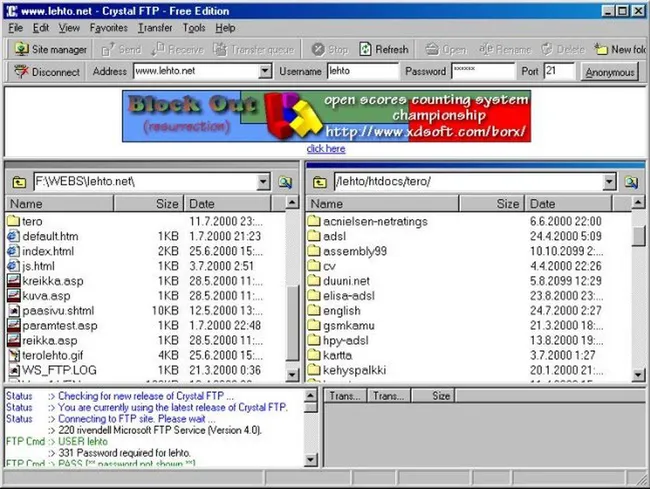Click the Crystal FTP title bar icon
The height and width of the screenshot is (489, 650).
point(12,11)
